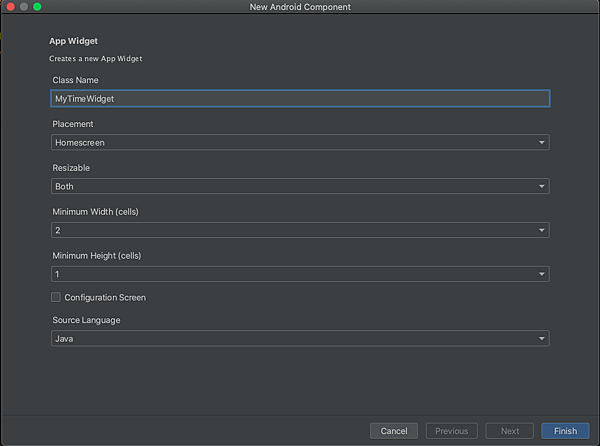
Task: Click the disabled Previous button
Action: pos(452,431)
